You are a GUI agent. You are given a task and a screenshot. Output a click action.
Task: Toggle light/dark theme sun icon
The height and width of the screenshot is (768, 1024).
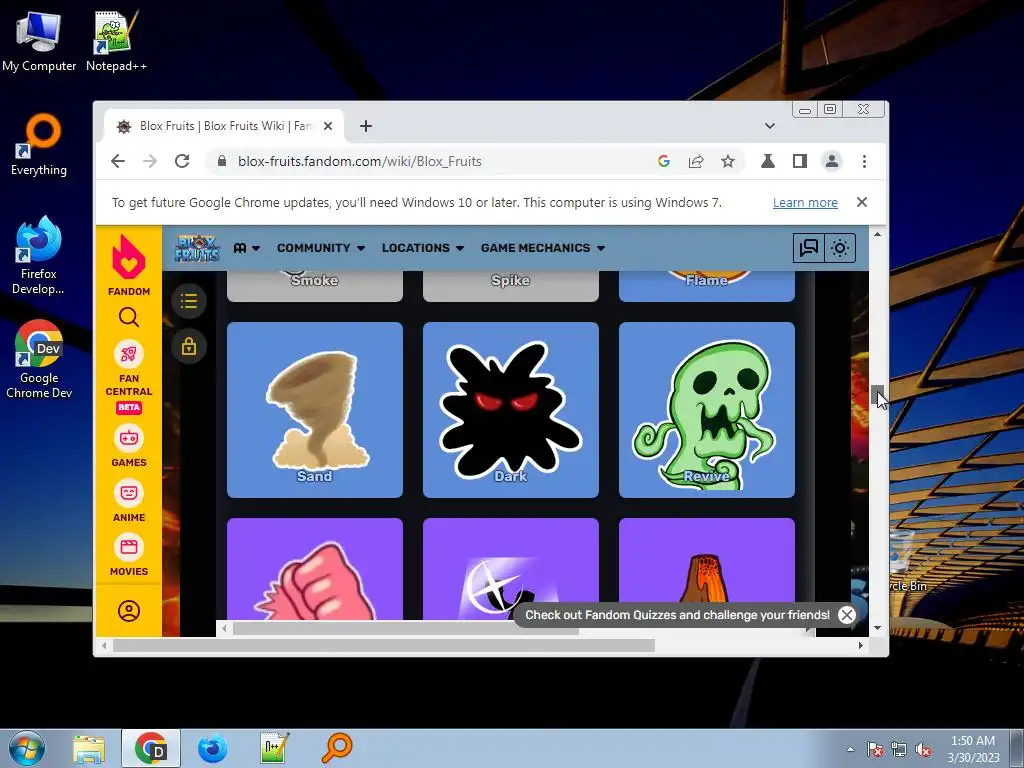pyautogui.click(x=840, y=248)
